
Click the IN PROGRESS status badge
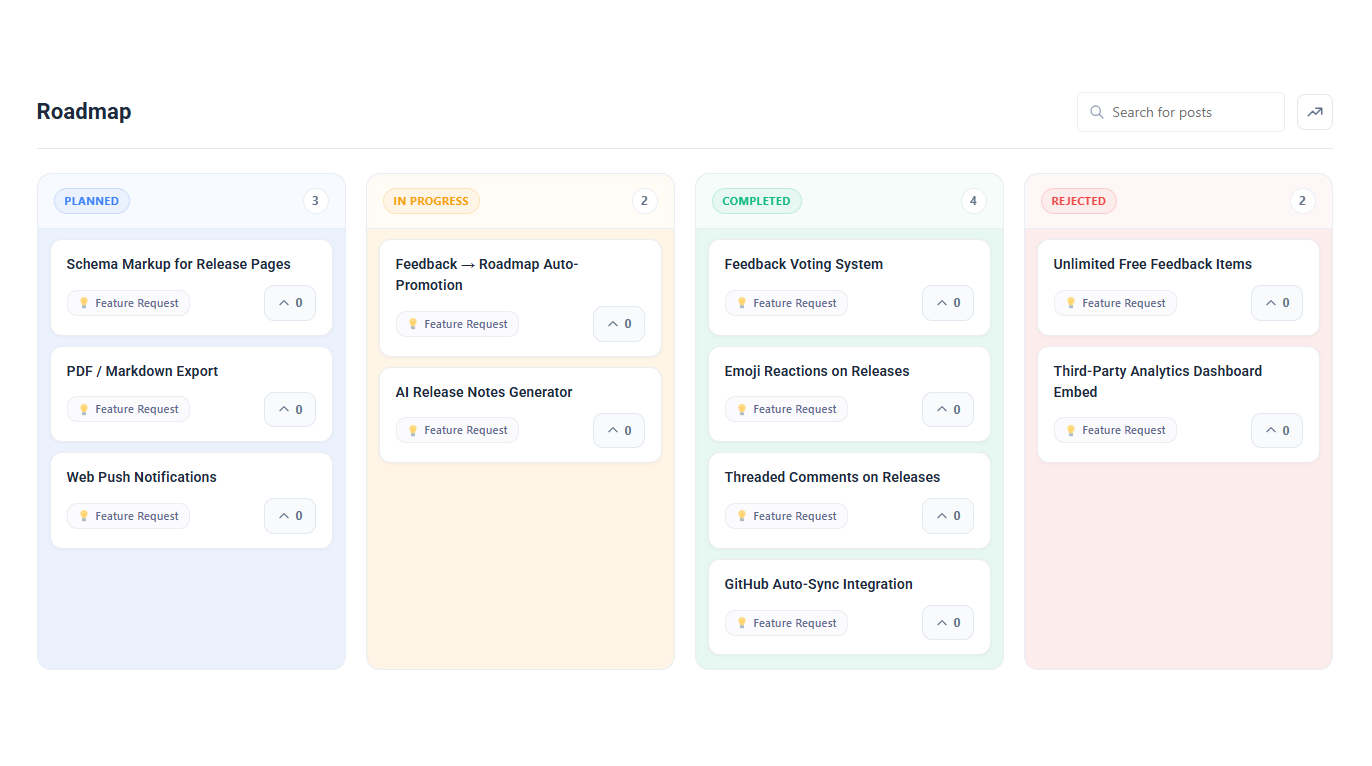(x=431, y=201)
